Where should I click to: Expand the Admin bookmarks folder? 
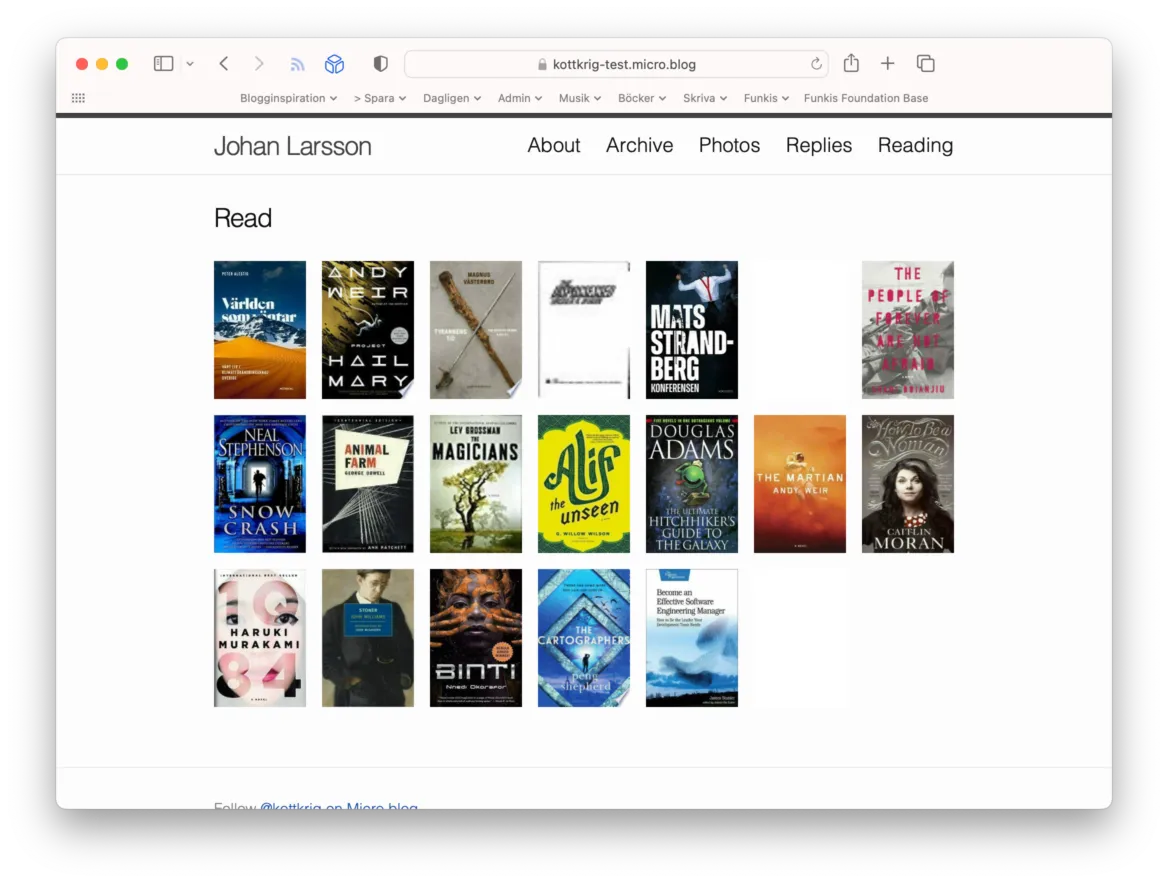pyautogui.click(x=520, y=98)
